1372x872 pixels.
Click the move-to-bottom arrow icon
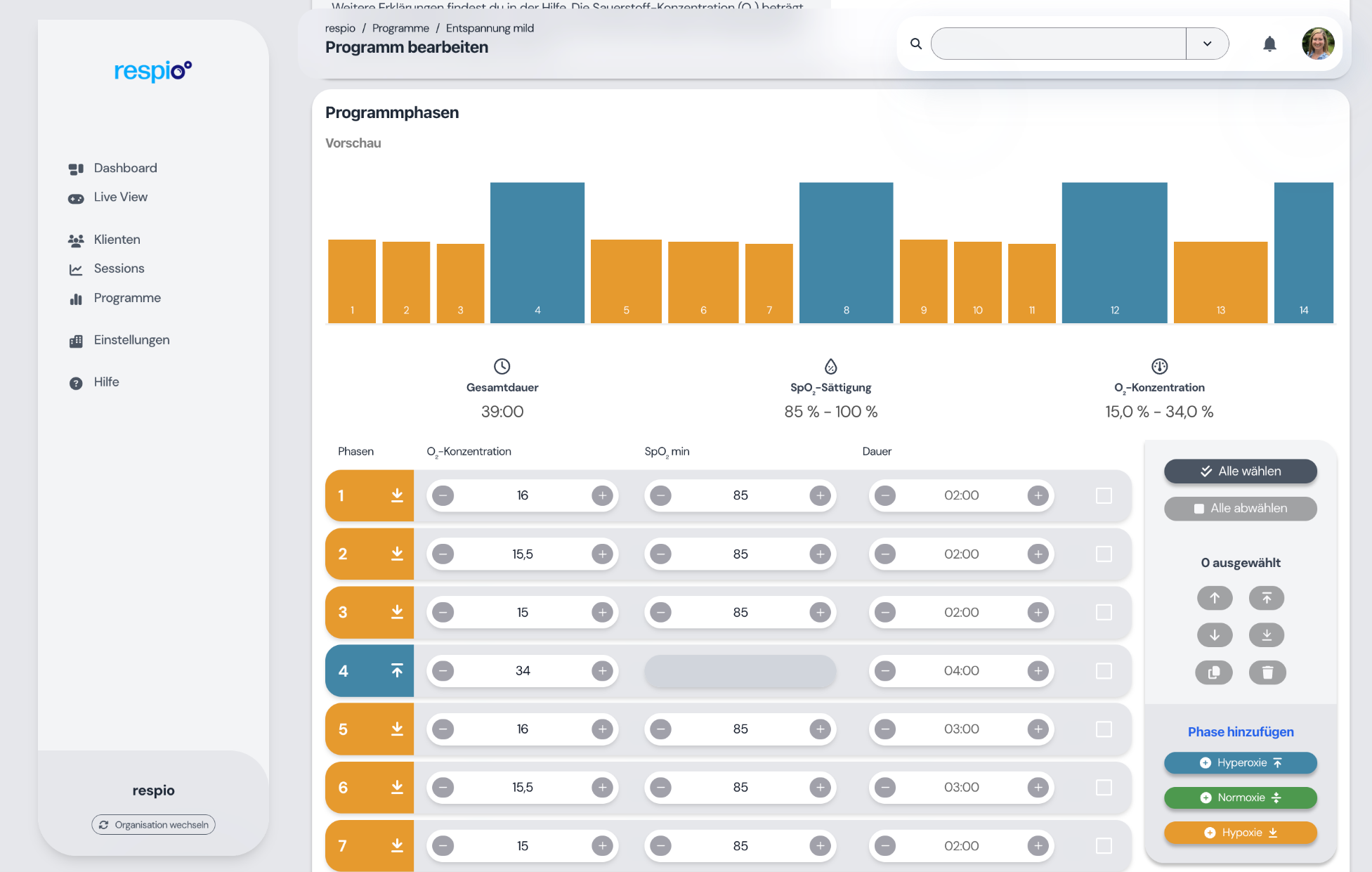click(1267, 635)
